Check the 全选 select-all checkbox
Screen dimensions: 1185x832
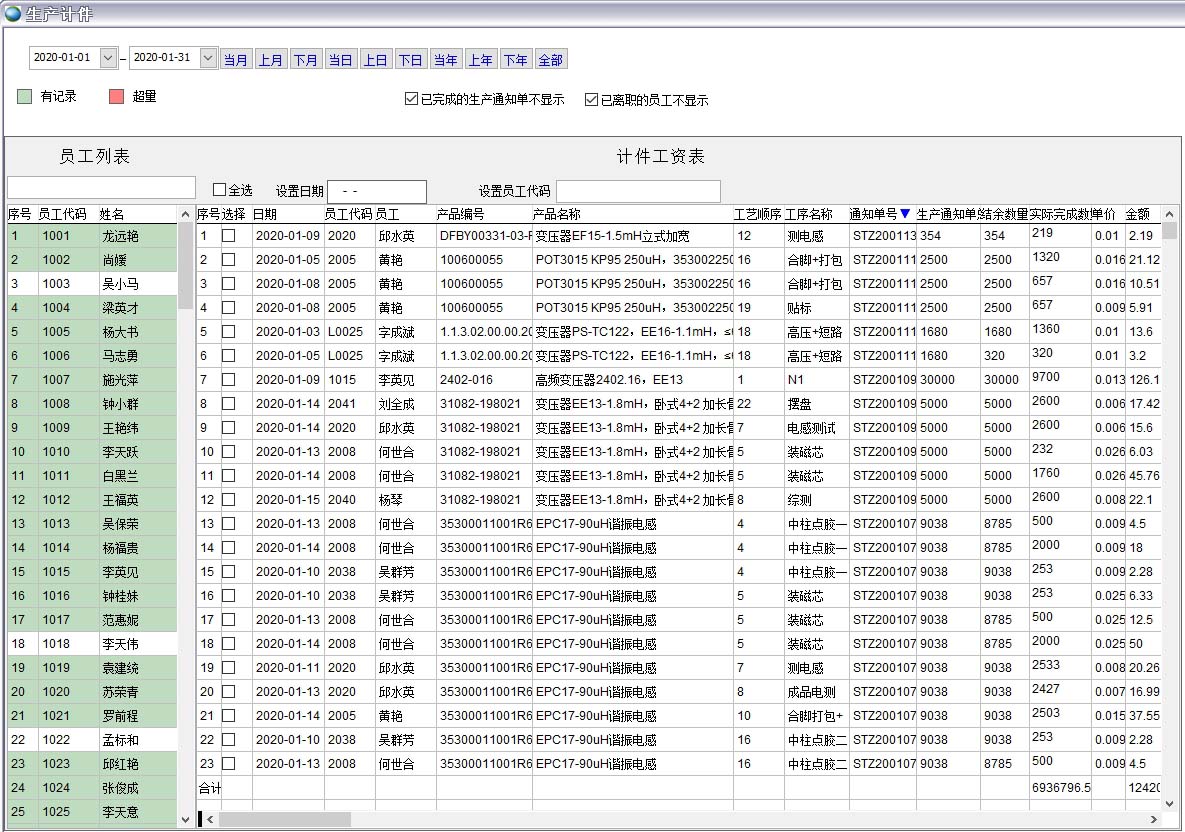[220, 189]
